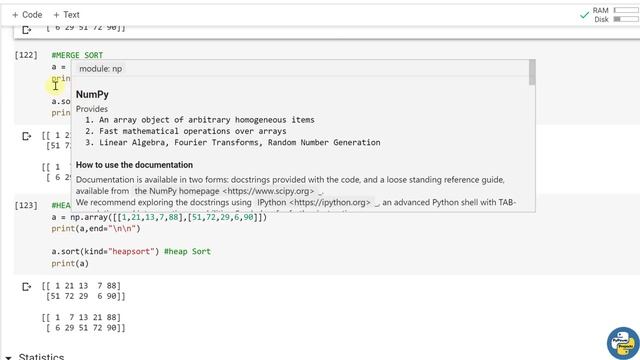The image size is (640, 360).
Task: Click "Fast mathematical operations over arrays" item
Action: click(x=193, y=131)
